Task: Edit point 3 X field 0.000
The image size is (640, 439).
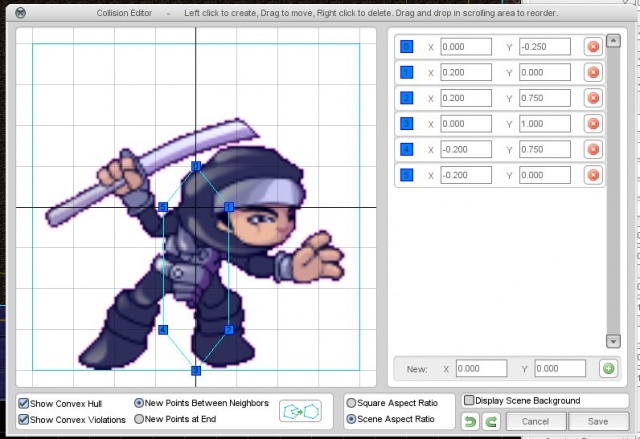Action: [466, 124]
